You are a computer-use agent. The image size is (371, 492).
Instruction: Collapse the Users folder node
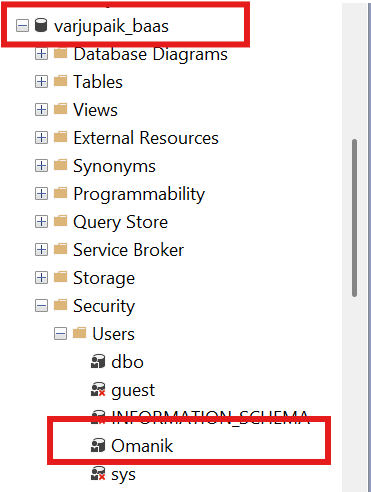point(60,334)
